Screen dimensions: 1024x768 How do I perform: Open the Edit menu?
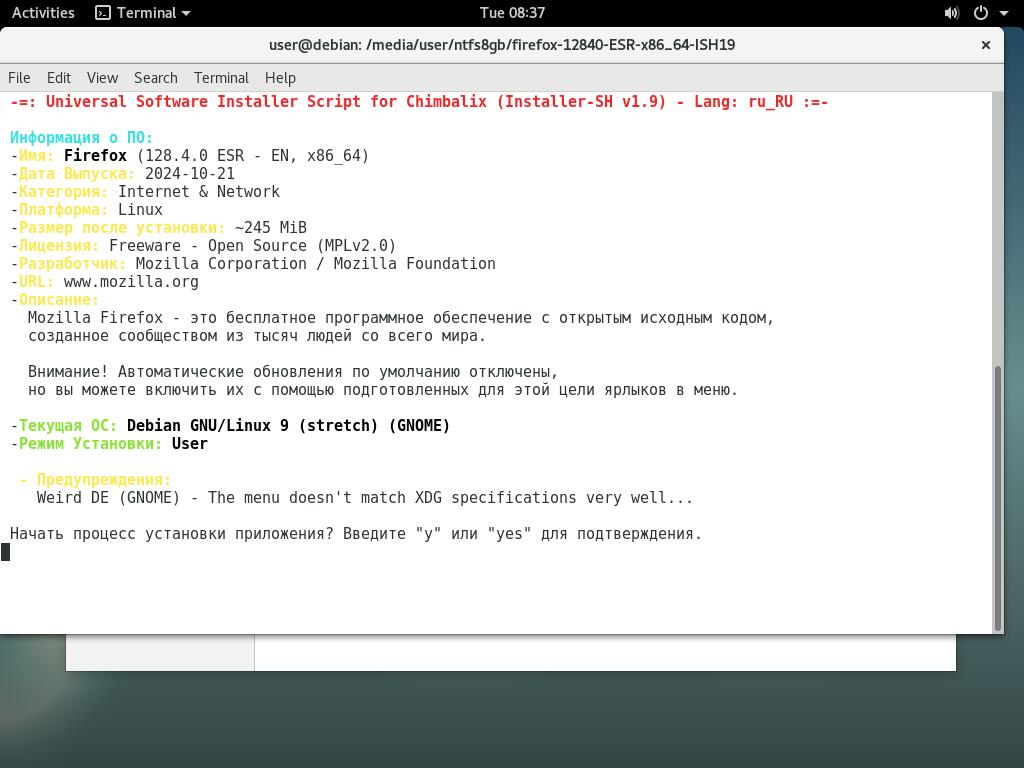[x=59, y=78]
